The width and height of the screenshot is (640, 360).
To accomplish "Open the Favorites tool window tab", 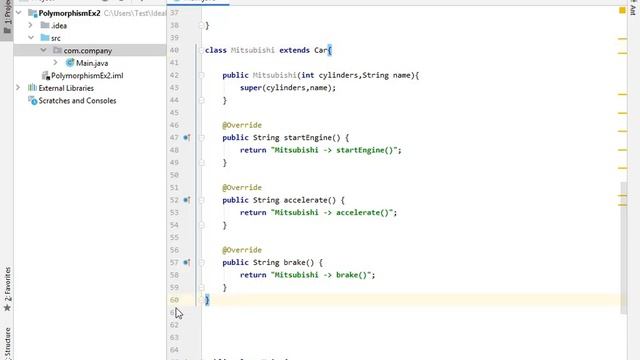I will (7, 289).
